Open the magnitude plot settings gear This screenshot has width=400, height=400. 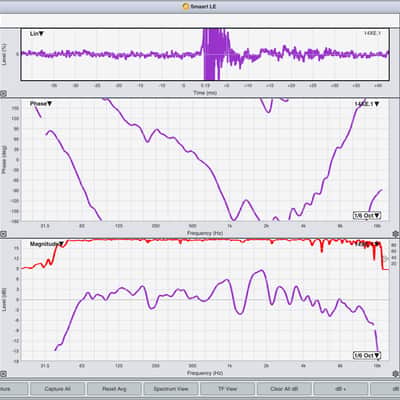[395, 374]
